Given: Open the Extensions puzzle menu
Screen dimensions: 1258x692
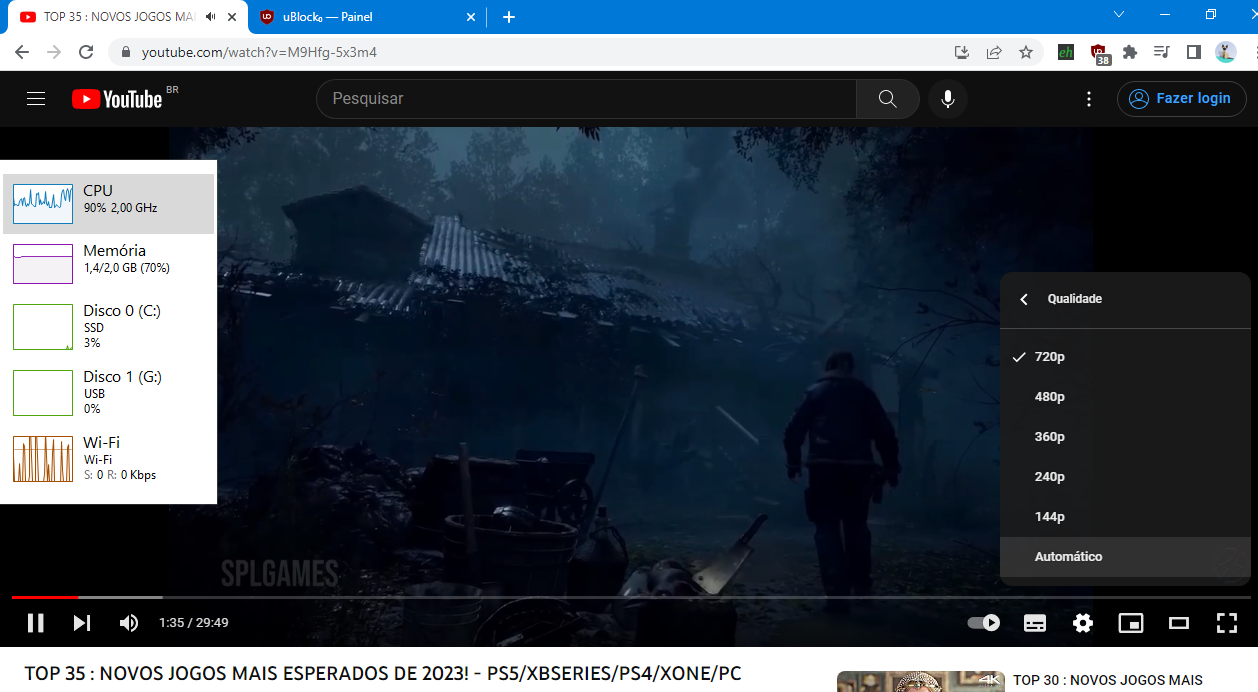Looking at the screenshot, I should click(x=1130, y=52).
